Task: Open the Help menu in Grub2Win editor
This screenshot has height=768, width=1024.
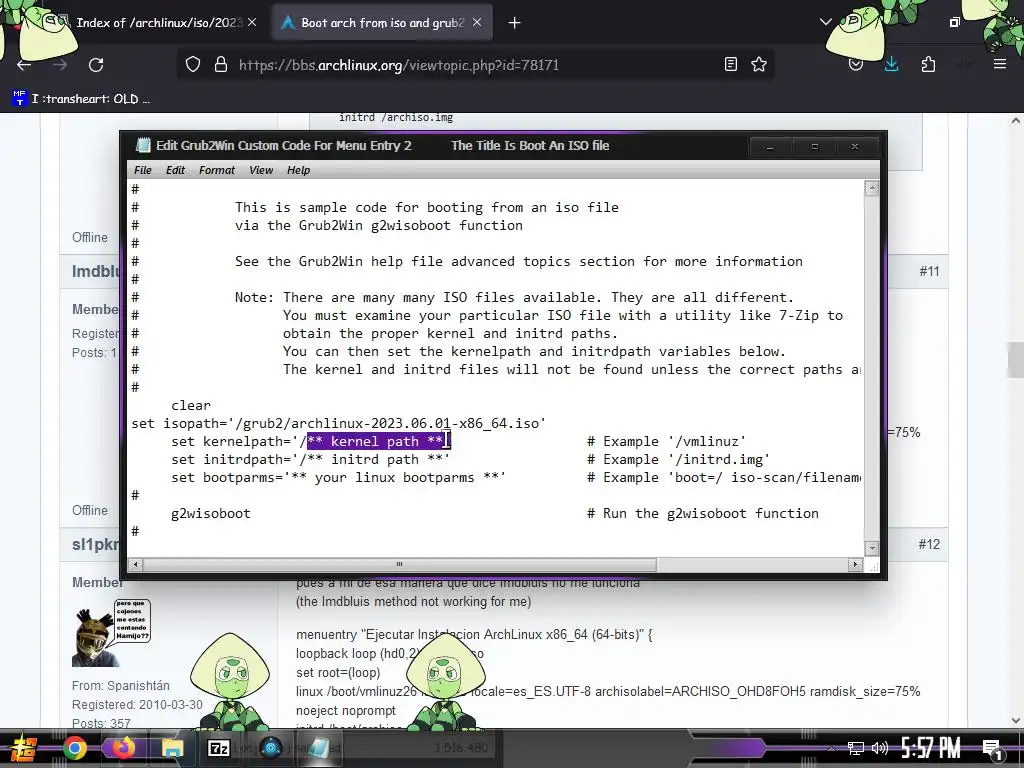Action: (x=298, y=170)
